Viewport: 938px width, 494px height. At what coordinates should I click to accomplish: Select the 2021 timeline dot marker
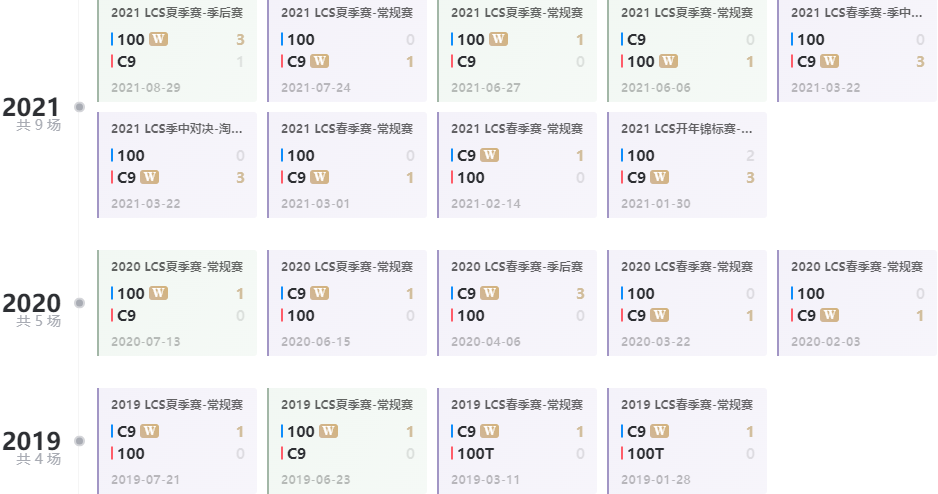(79, 107)
